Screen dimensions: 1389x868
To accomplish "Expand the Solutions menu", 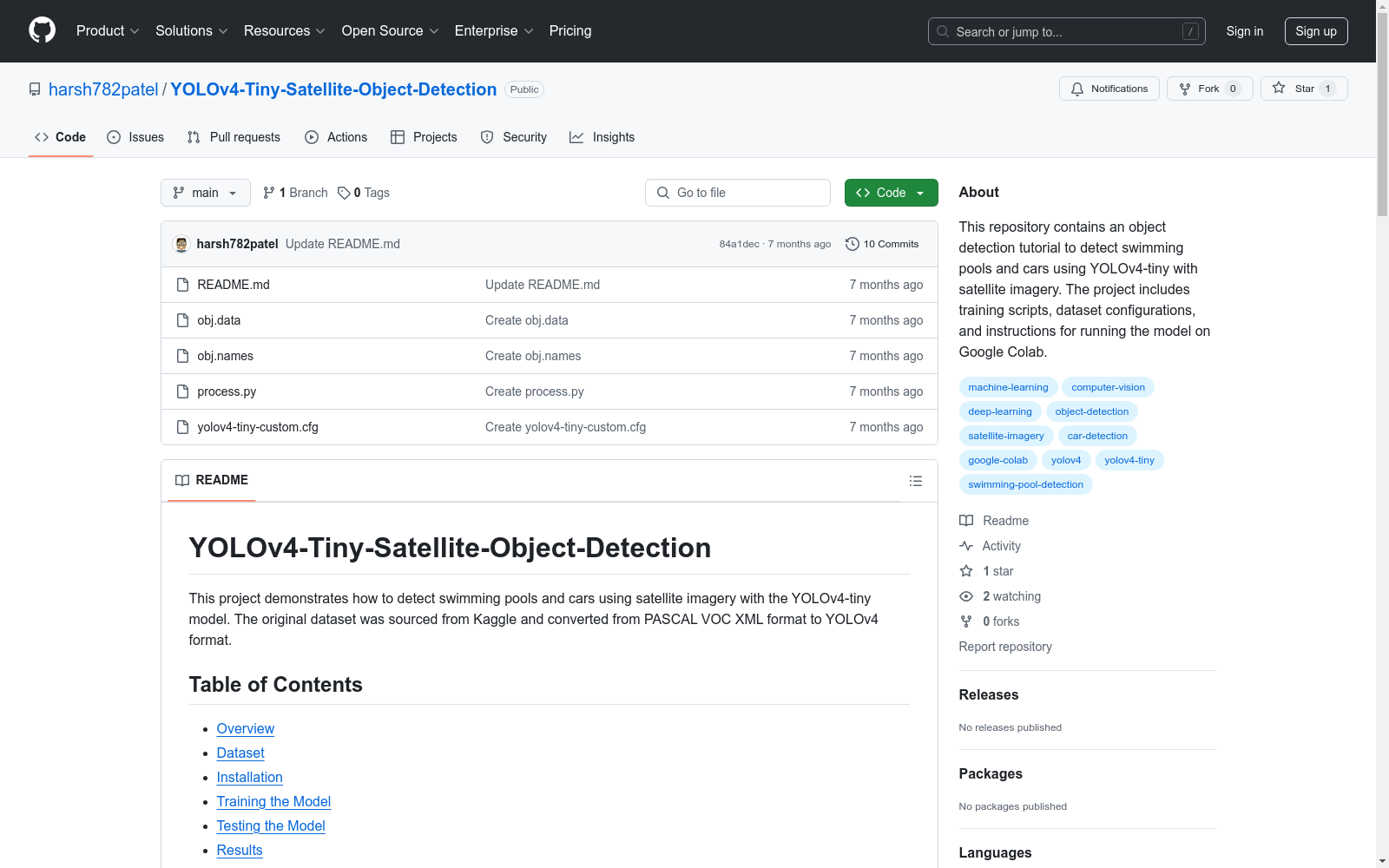I will [x=192, y=31].
